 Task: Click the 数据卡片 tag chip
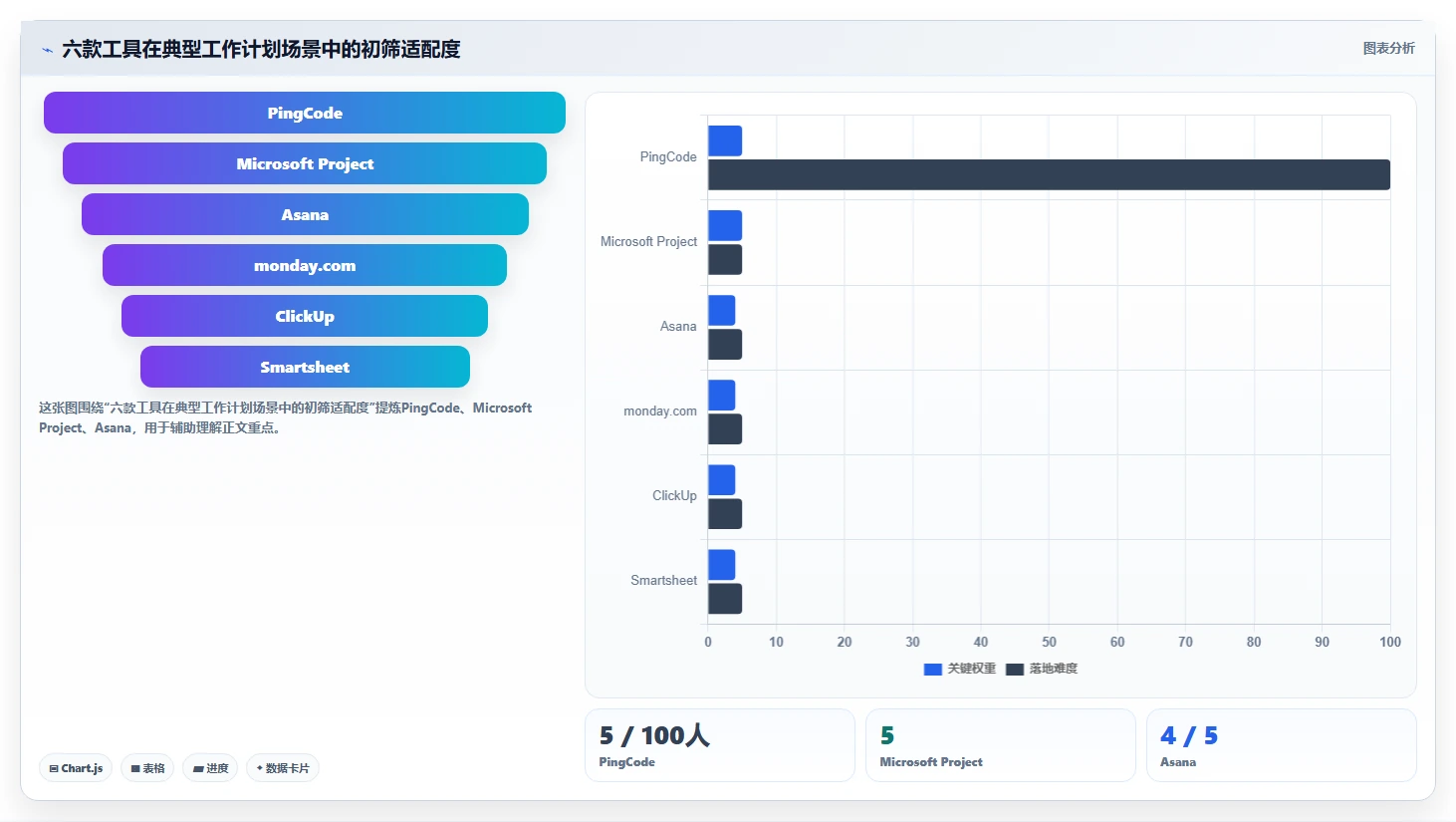click(x=283, y=768)
